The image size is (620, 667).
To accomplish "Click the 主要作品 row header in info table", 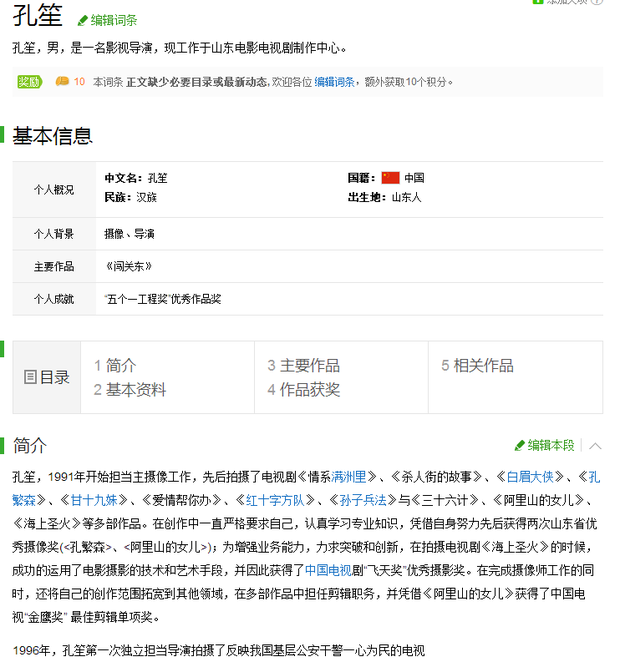I will pyautogui.click(x=54, y=266).
